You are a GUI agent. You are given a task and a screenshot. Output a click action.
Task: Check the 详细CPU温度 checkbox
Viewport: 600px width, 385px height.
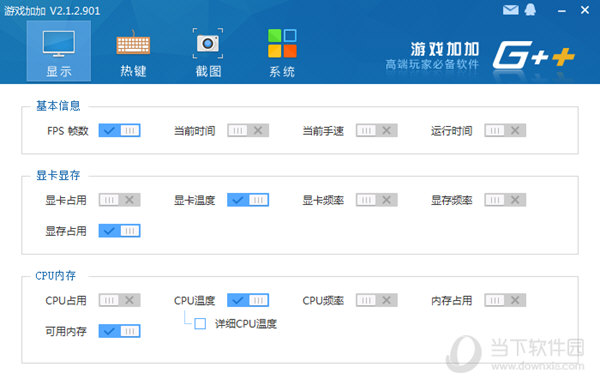[x=200, y=324]
